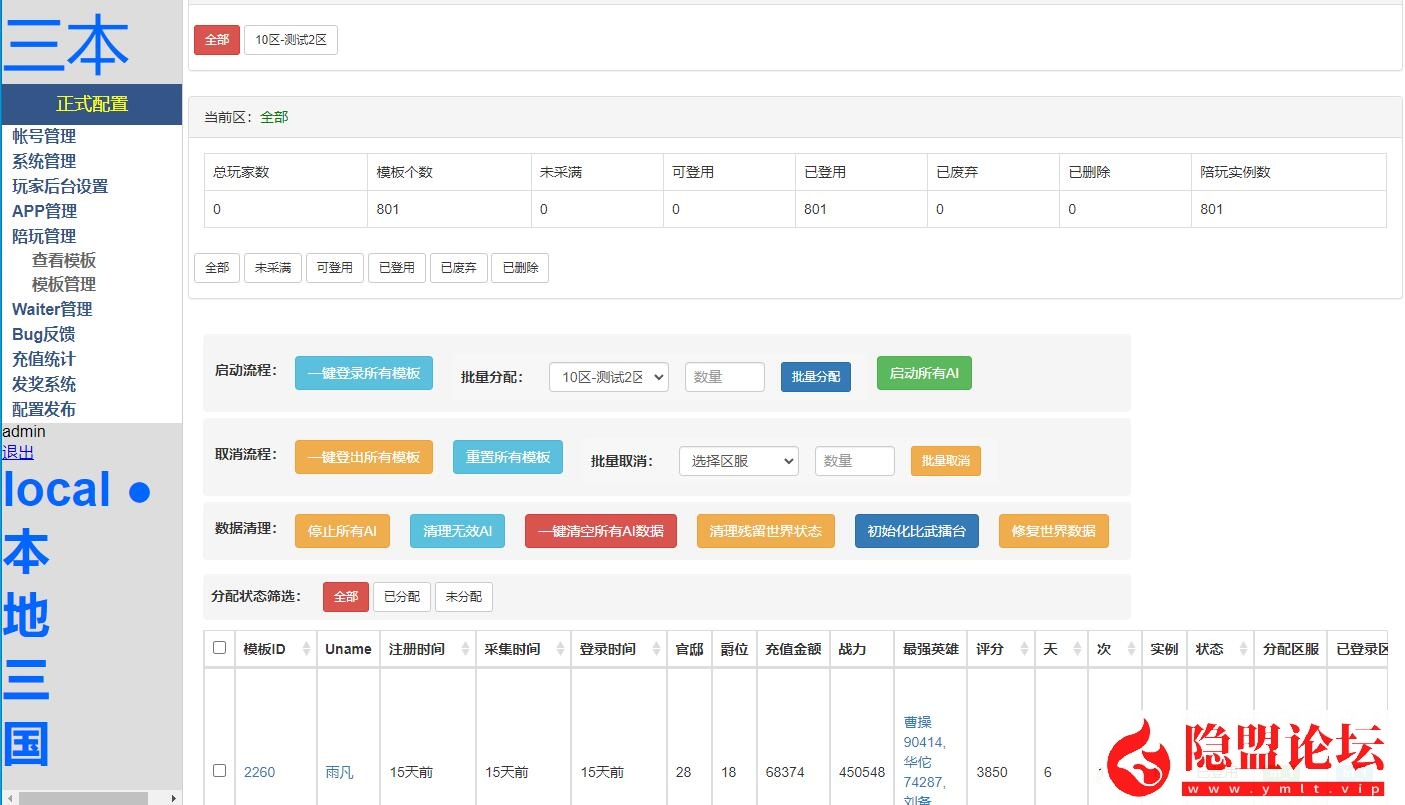
Task: Click the 一键清空所有AI数据 button
Action: coord(600,531)
